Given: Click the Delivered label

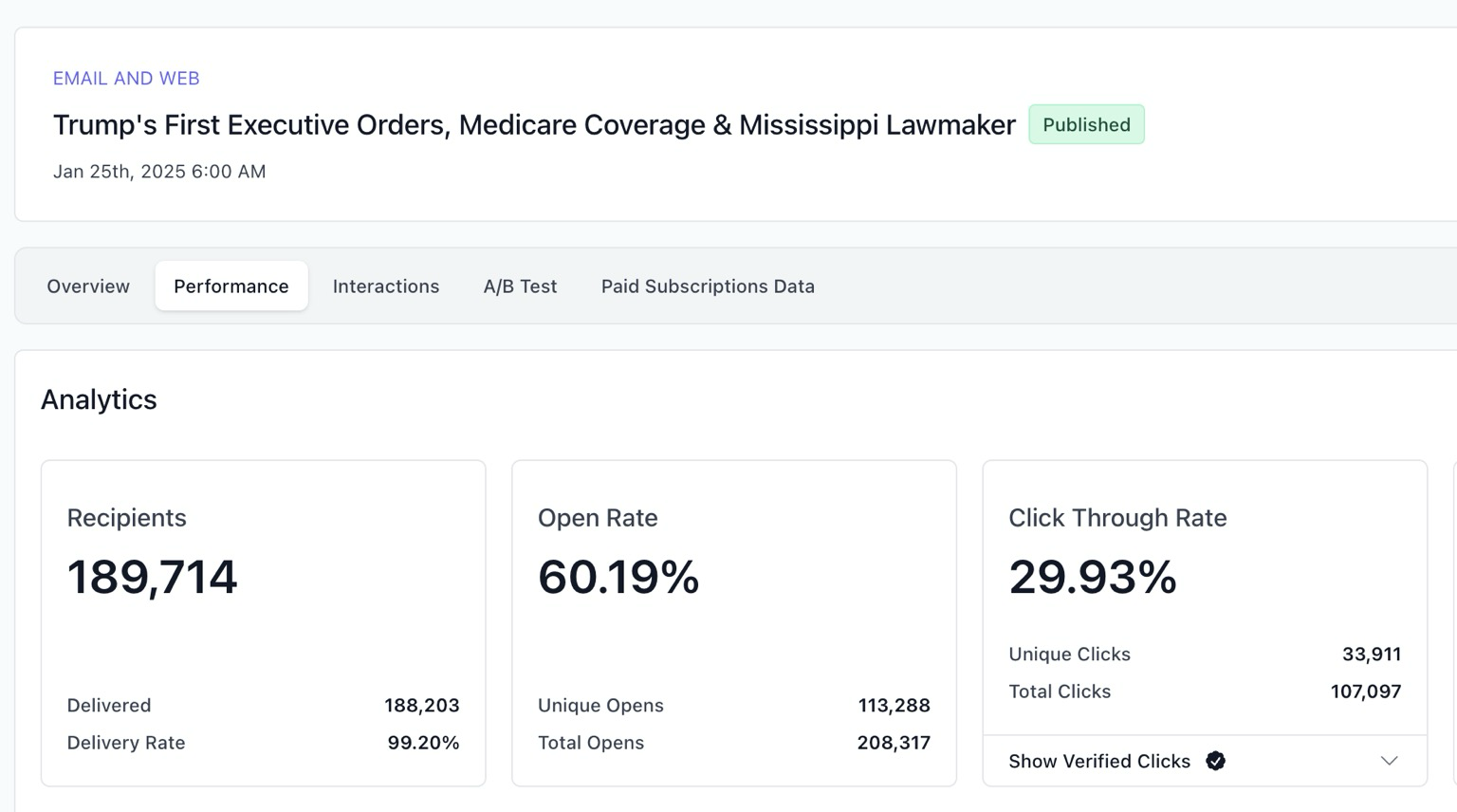Looking at the screenshot, I should [109, 706].
